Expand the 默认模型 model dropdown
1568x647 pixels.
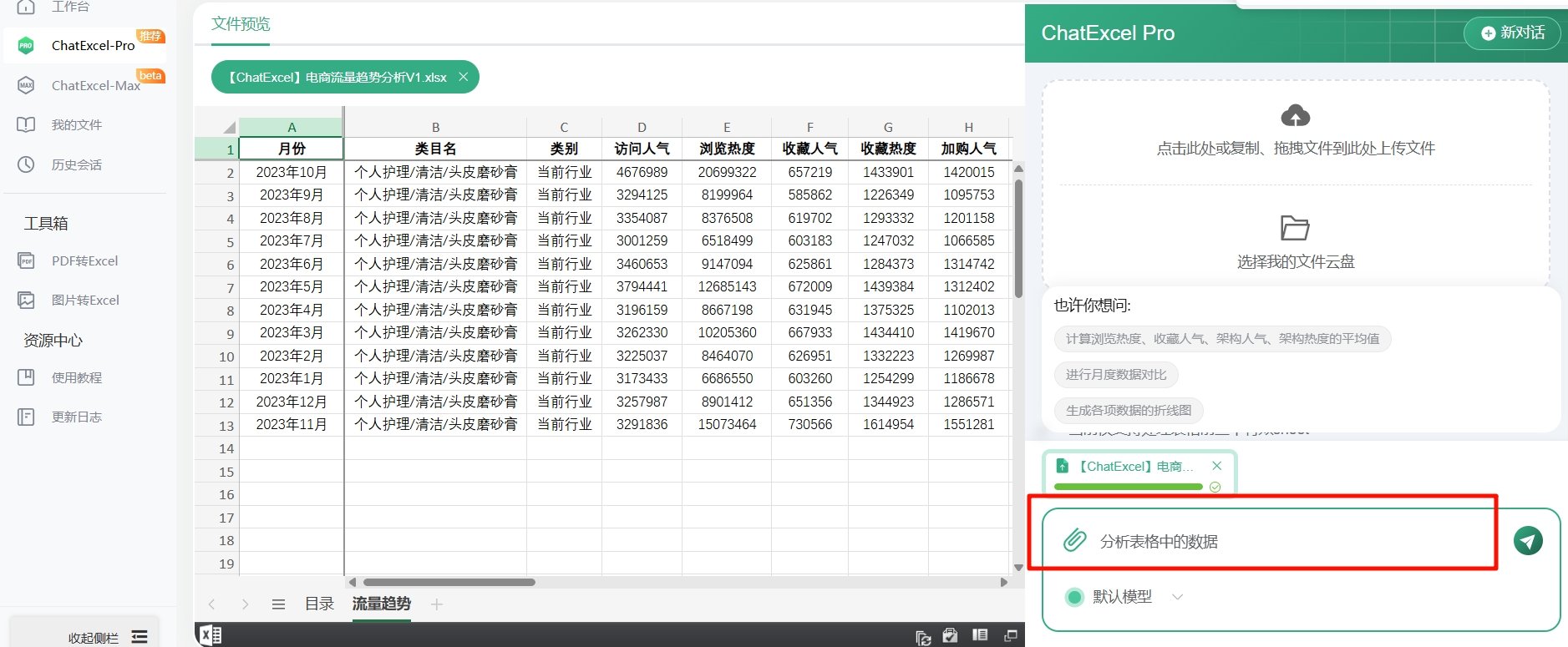(x=1176, y=596)
